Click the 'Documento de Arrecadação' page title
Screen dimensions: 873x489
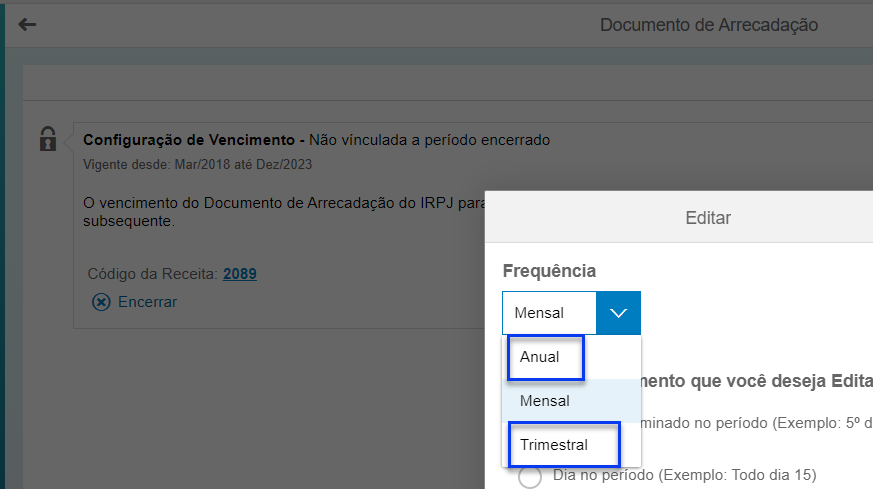click(709, 25)
